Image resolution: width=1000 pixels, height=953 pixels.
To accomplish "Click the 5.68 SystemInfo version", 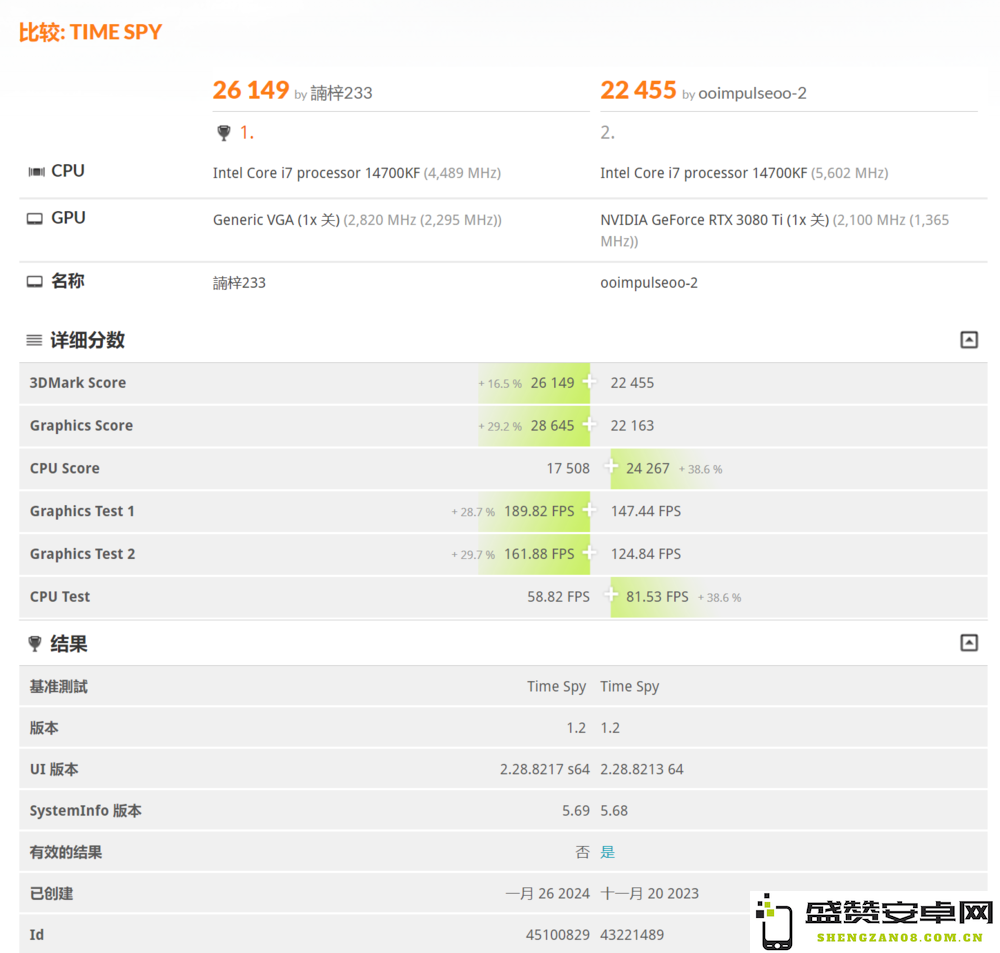I will [x=614, y=811].
